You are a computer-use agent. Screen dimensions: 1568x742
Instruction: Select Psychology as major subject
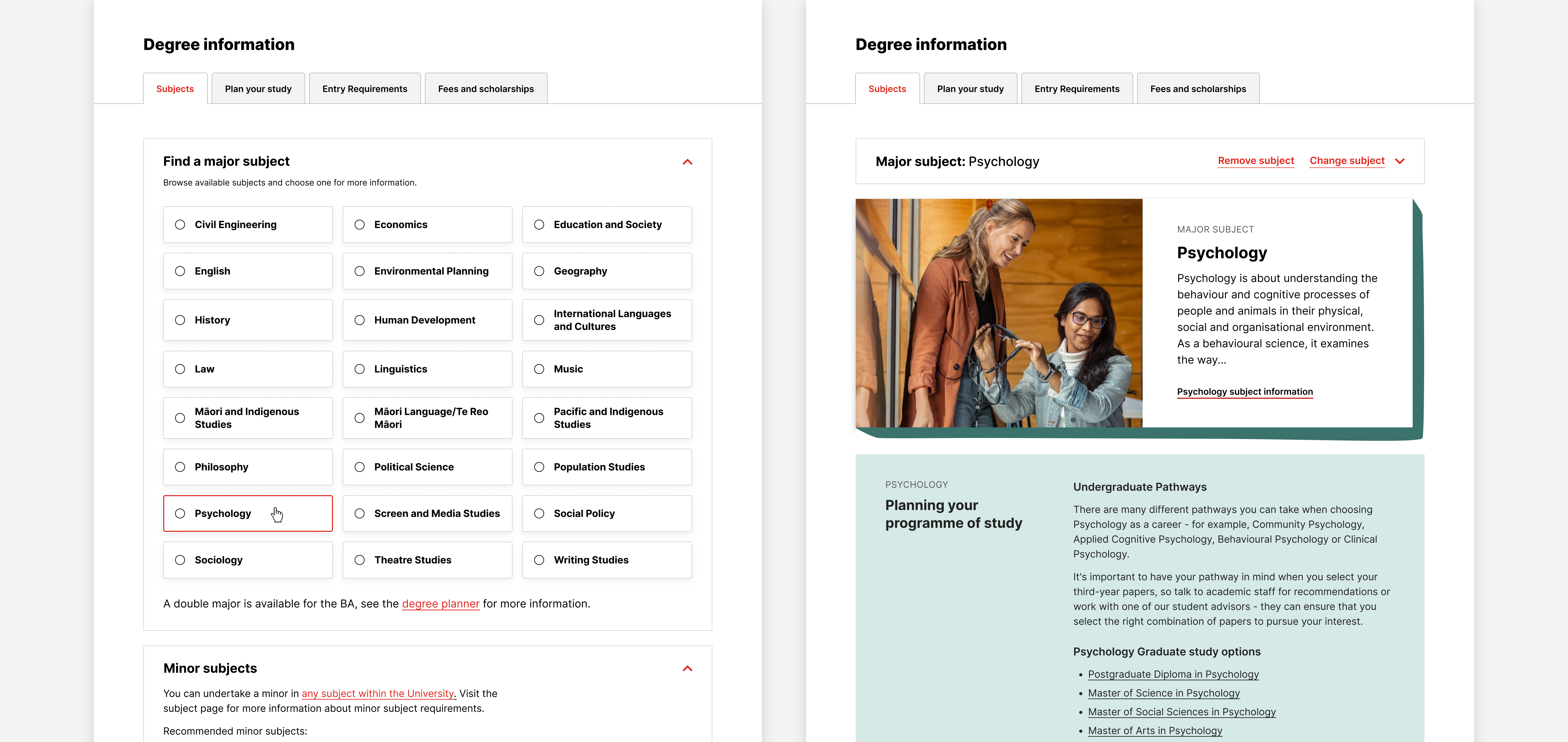pyautogui.click(x=248, y=513)
